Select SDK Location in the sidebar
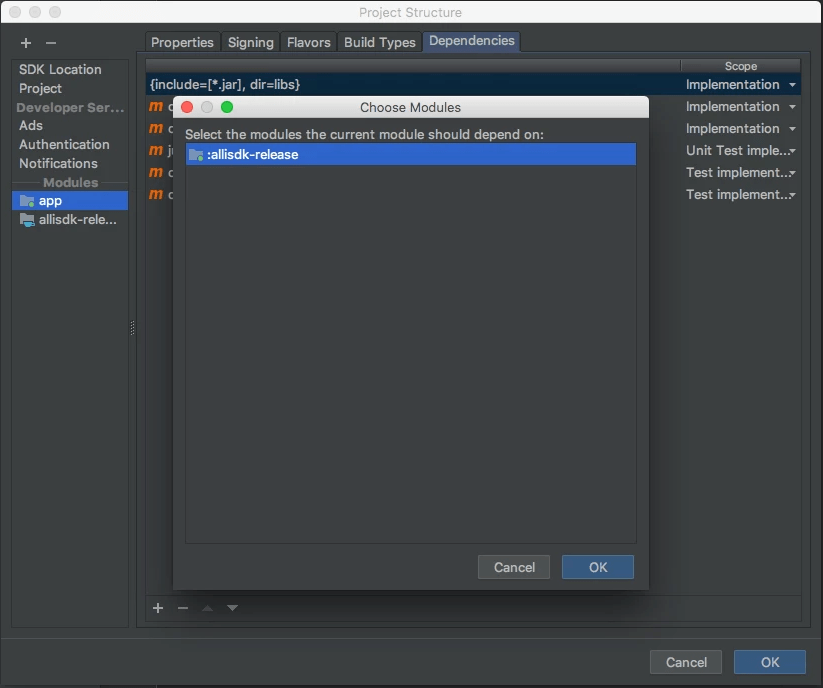This screenshot has width=823, height=688. (x=59, y=69)
